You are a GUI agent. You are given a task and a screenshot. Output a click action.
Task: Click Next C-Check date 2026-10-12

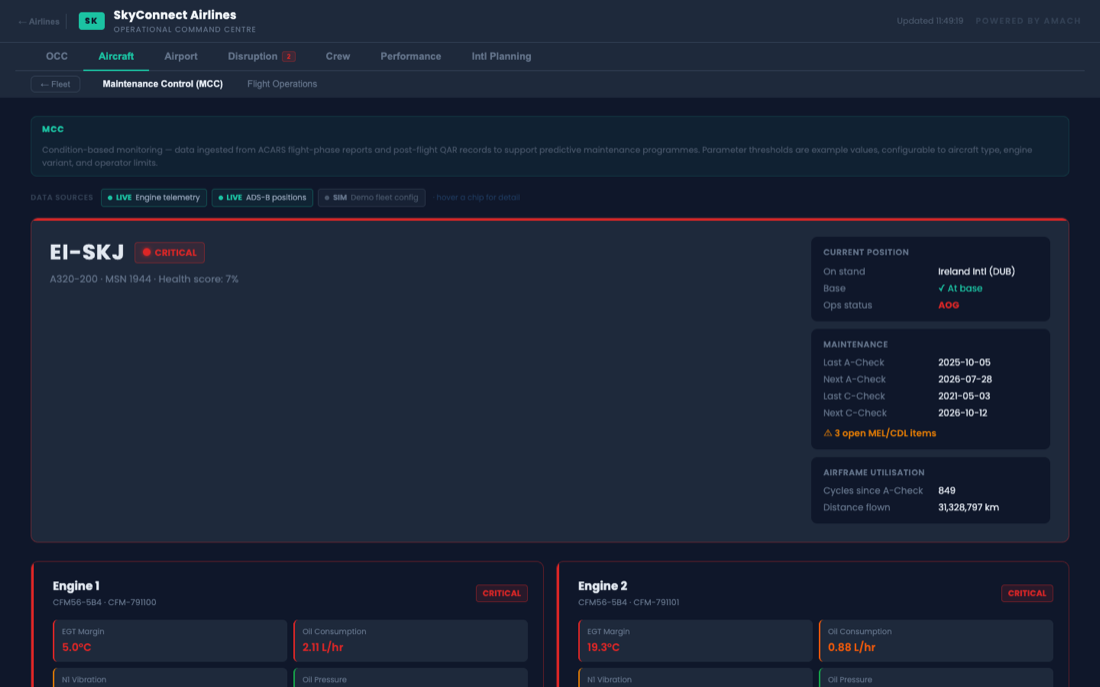pos(962,413)
